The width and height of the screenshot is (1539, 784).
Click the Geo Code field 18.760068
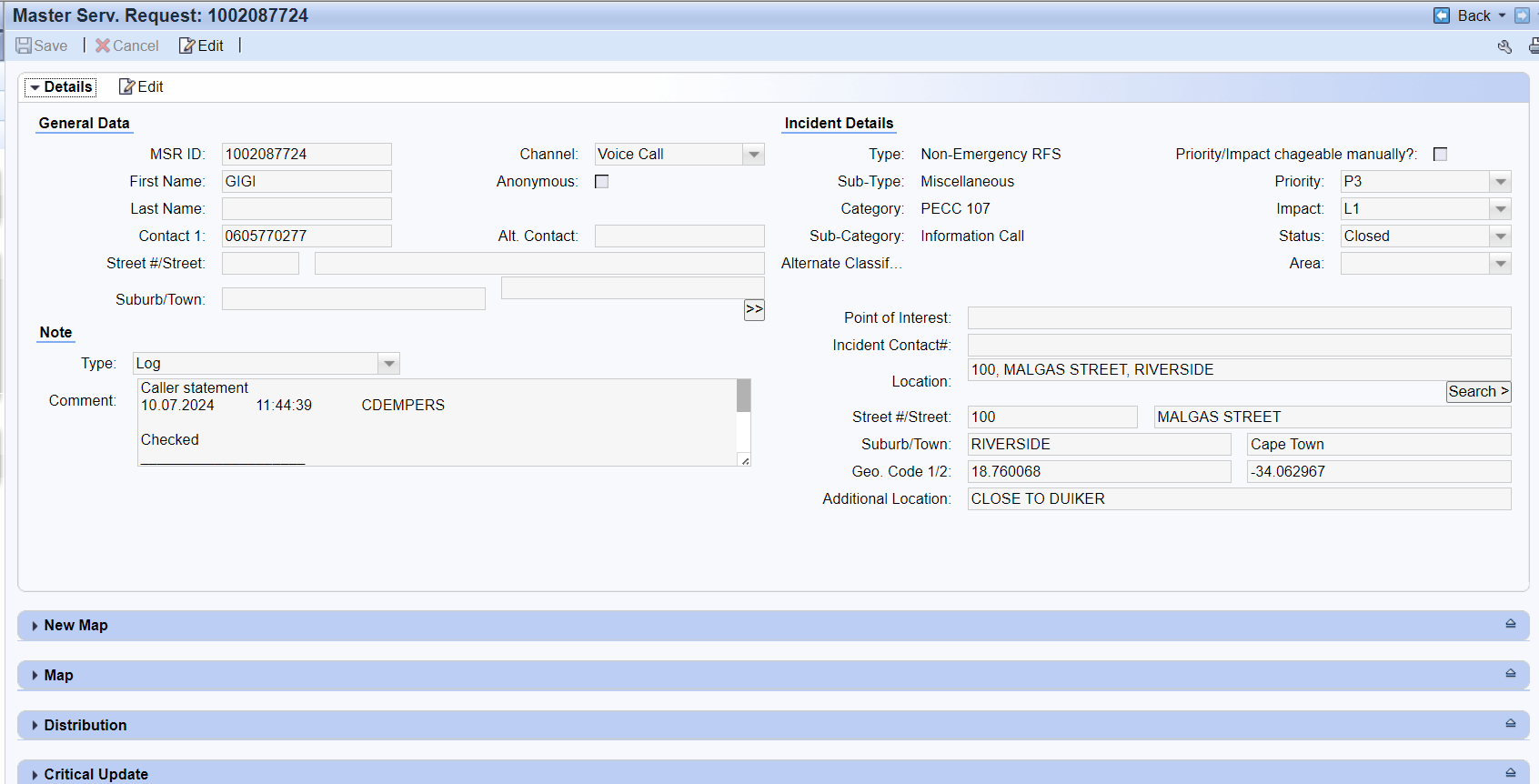click(x=1099, y=472)
